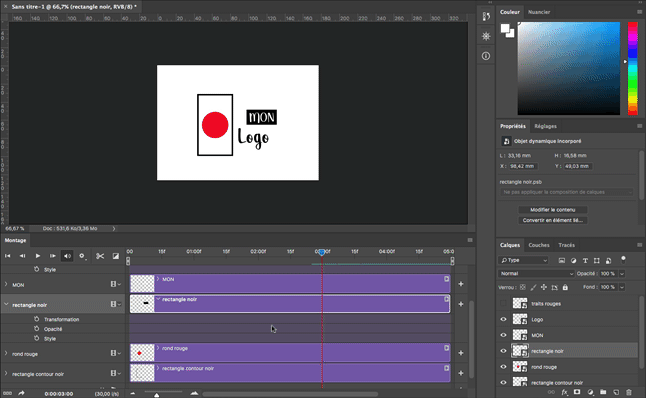The width and height of the screenshot is (646, 398).
Task: Open filmstrip menu for rond rouge track
Action: [x=115, y=354]
